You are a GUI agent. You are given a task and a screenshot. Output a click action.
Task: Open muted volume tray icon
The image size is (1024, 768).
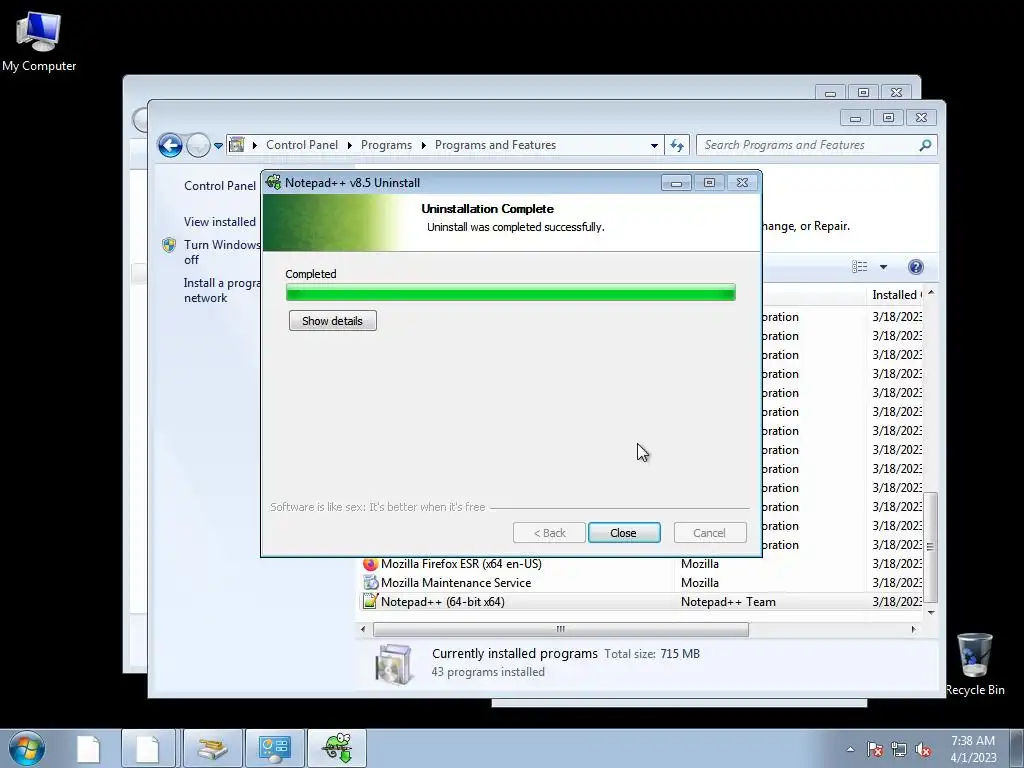[923, 750]
